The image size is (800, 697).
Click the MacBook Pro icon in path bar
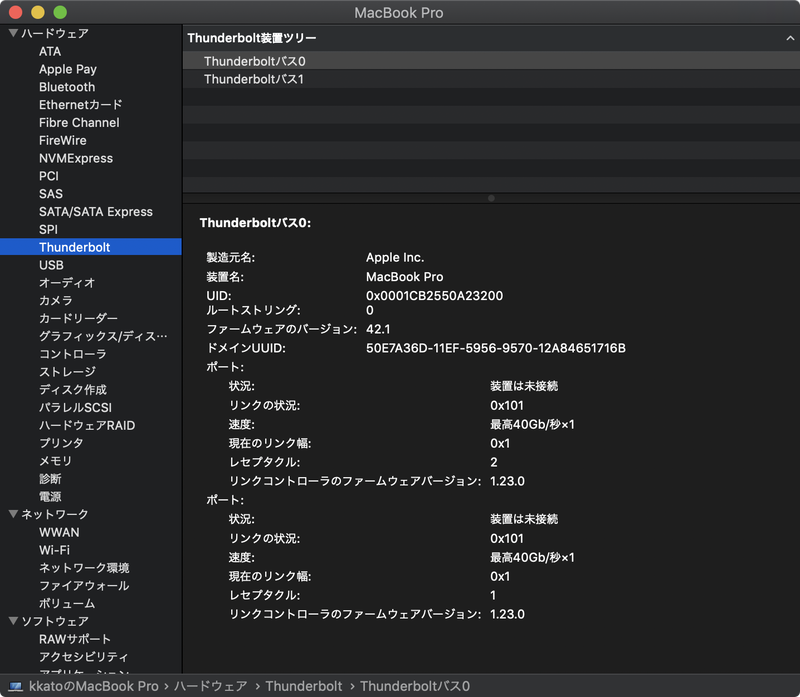(16, 686)
